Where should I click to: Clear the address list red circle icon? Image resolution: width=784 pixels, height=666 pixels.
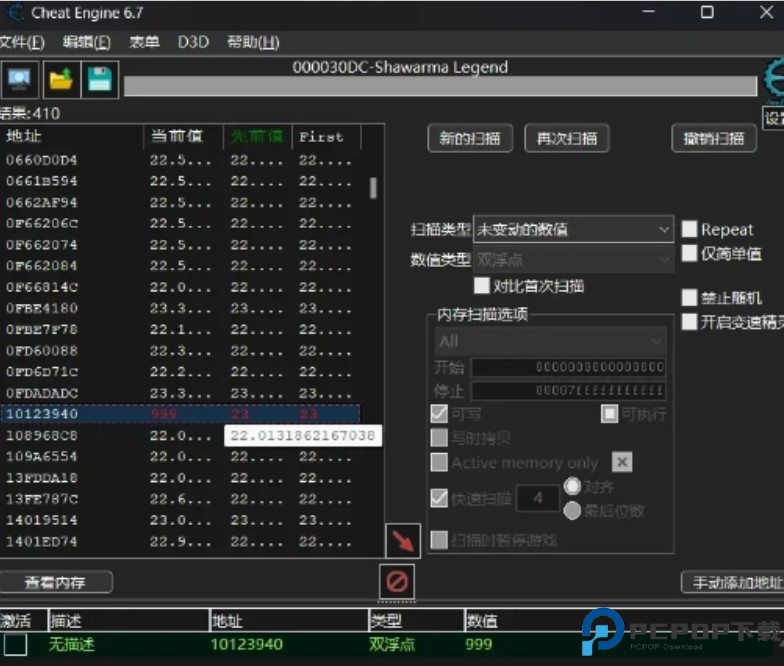tap(397, 582)
